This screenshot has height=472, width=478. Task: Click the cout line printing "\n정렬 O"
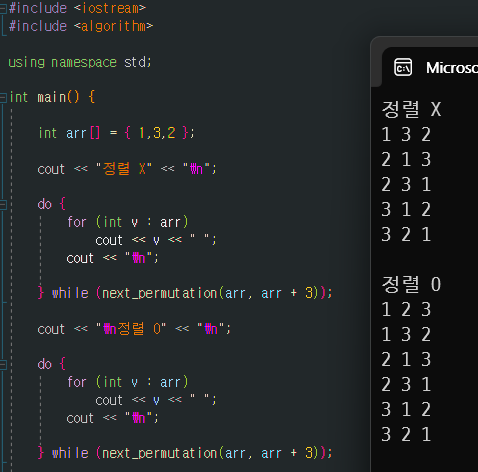point(134,329)
